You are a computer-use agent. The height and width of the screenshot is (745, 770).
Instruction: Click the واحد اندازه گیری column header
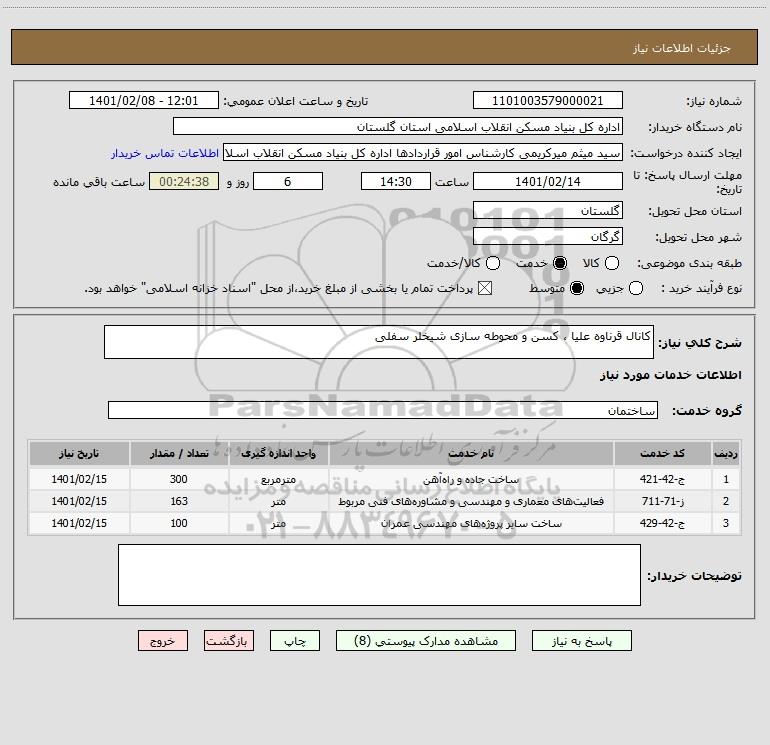pyautogui.click(x=278, y=453)
